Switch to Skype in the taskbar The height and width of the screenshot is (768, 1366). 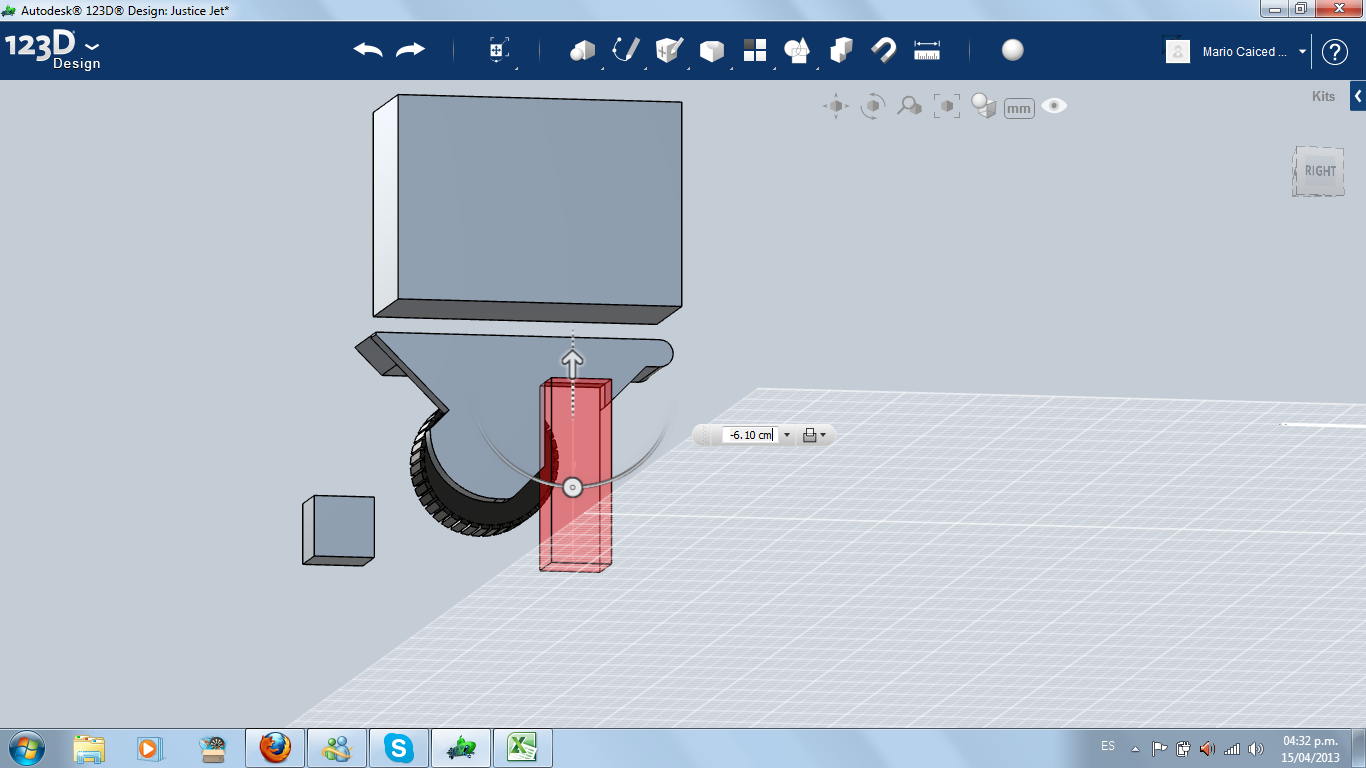tap(399, 748)
